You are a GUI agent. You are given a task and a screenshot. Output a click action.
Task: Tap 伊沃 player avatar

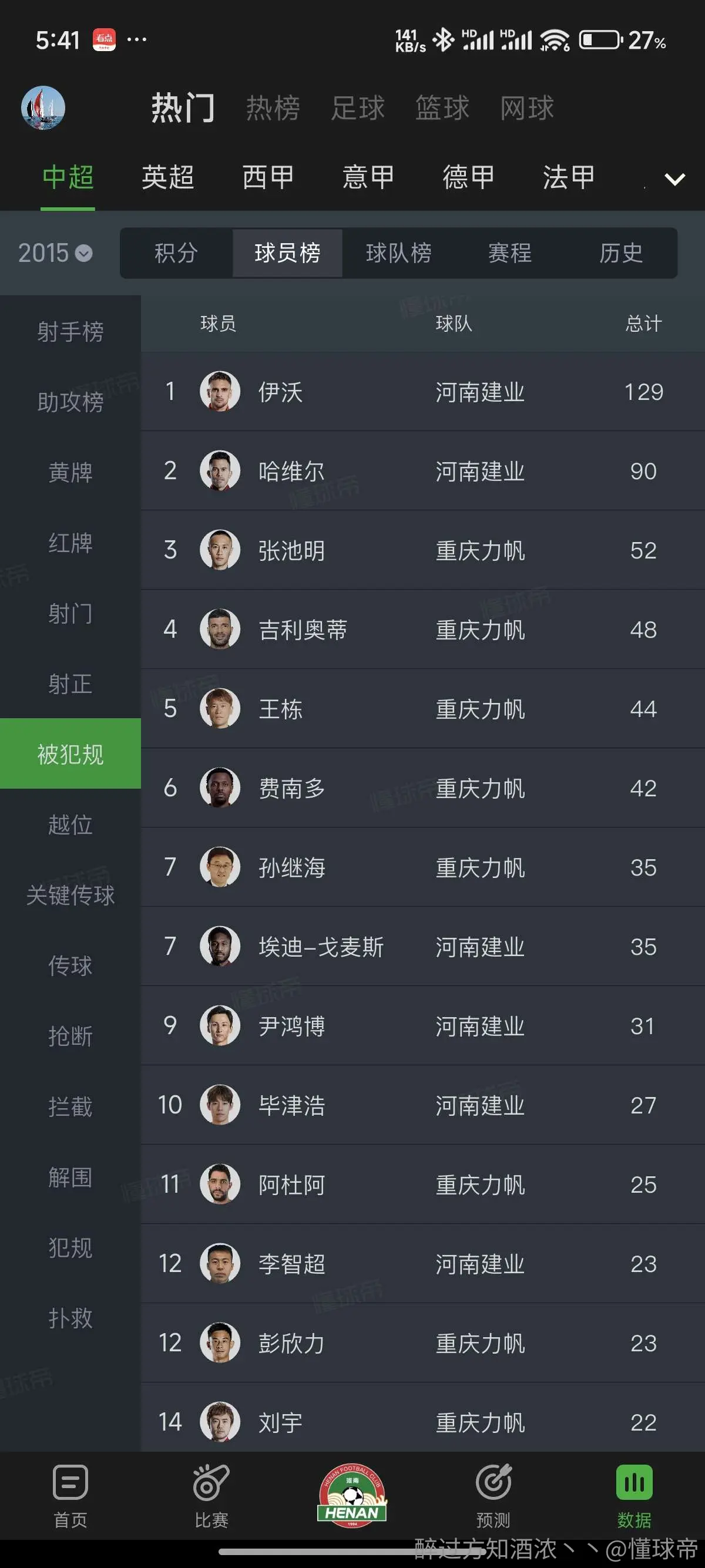(220, 391)
